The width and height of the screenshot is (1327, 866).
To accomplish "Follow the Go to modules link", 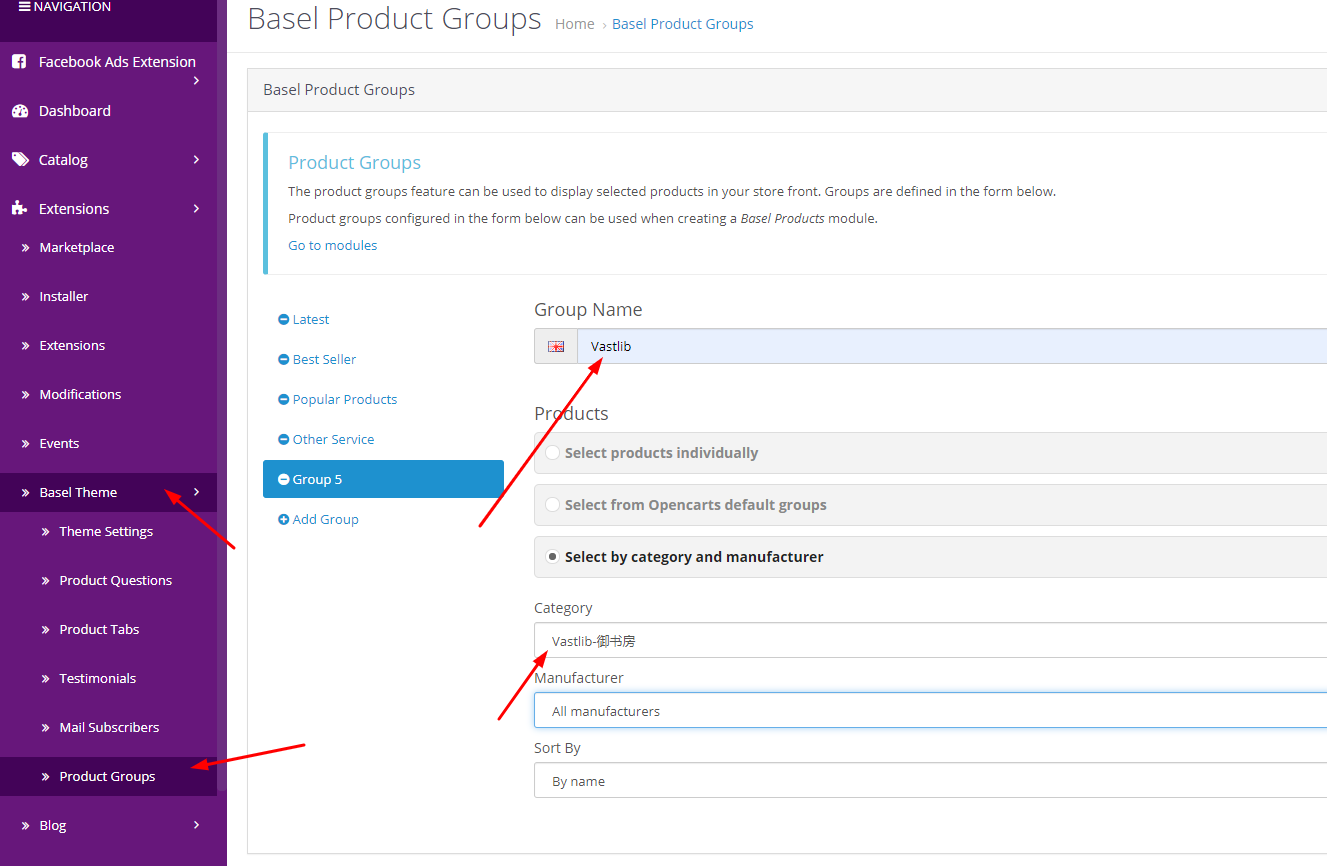I will point(333,246).
